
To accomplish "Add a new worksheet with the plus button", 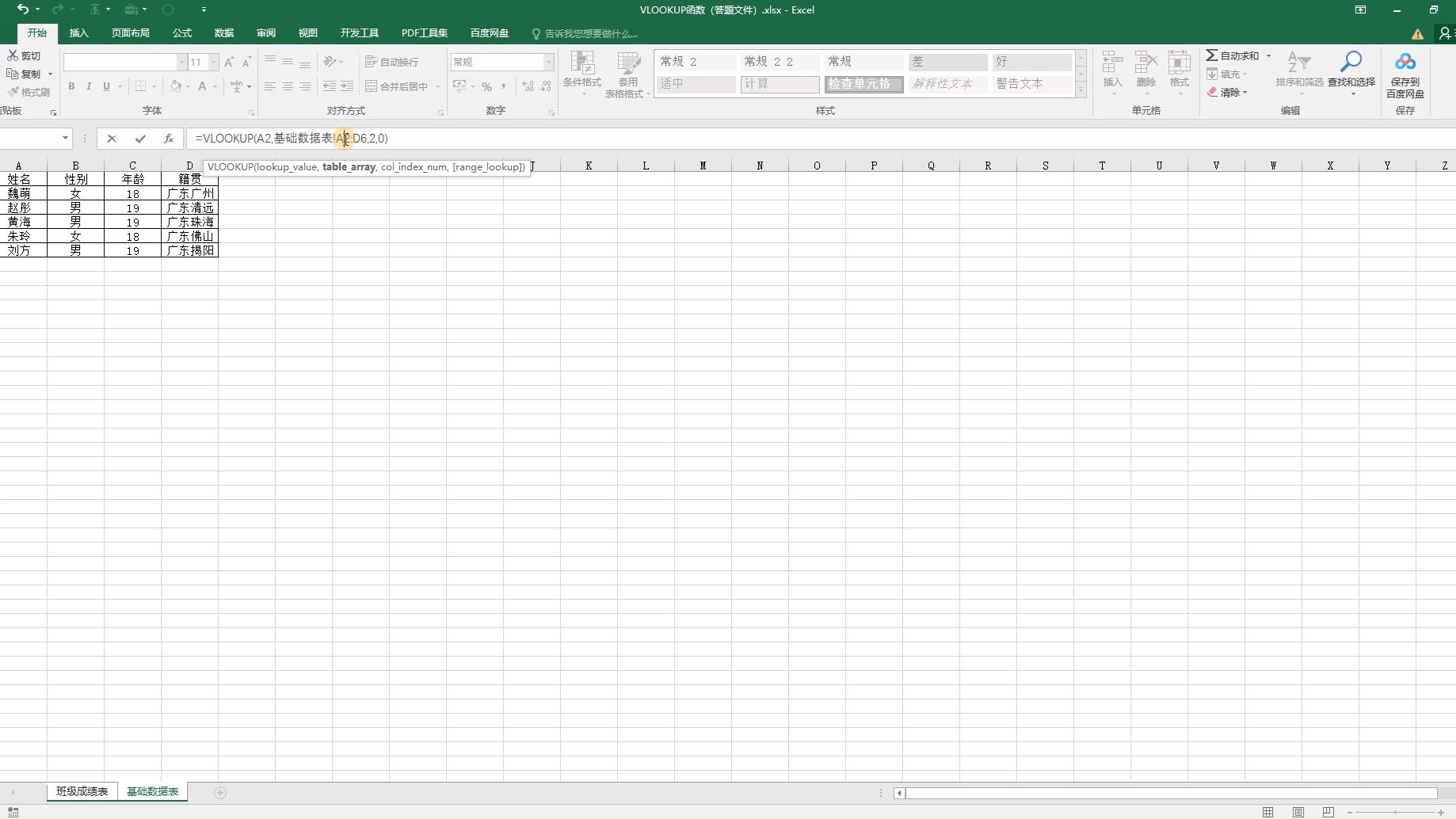I will [x=221, y=793].
